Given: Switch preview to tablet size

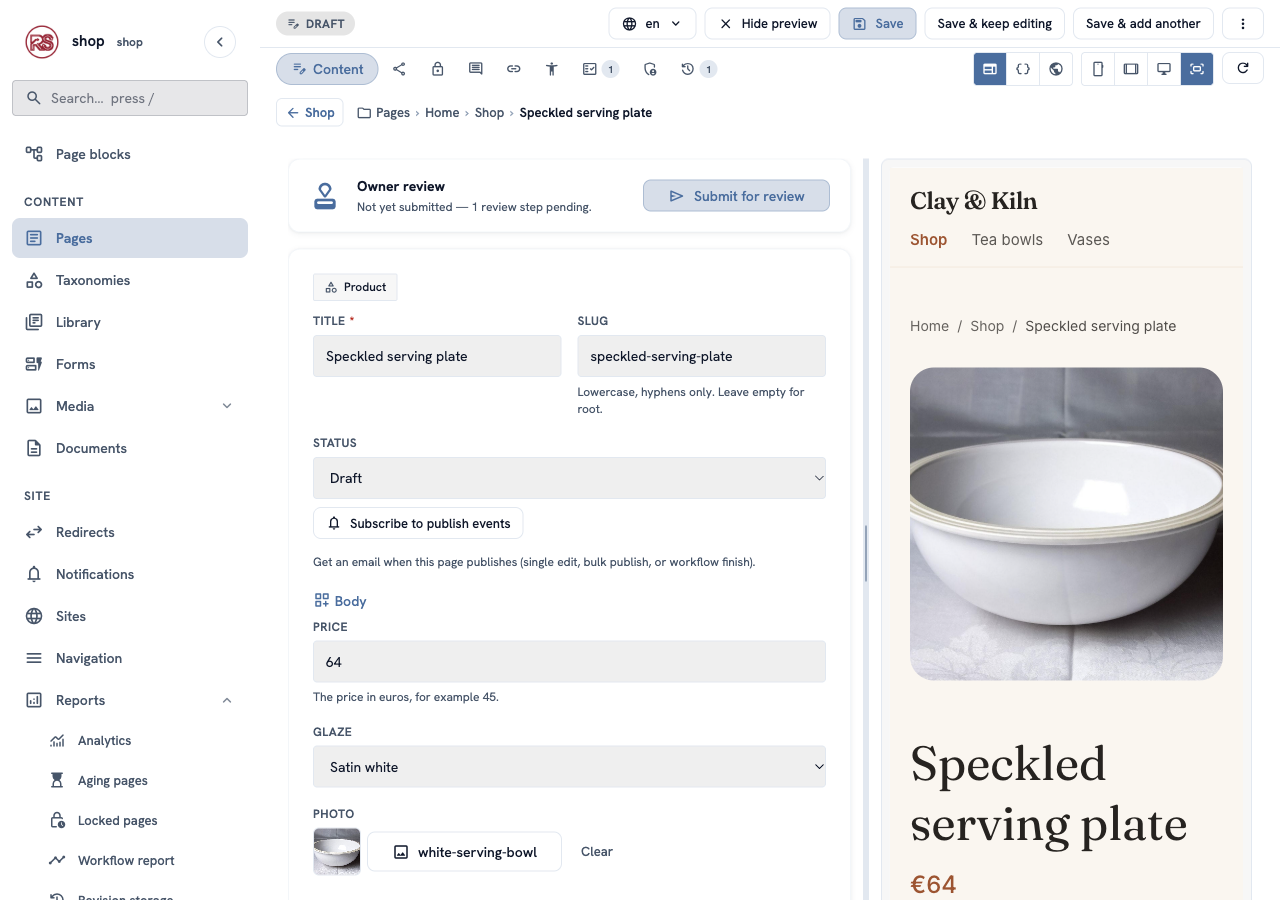Looking at the screenshot, I should [1131, 69].
